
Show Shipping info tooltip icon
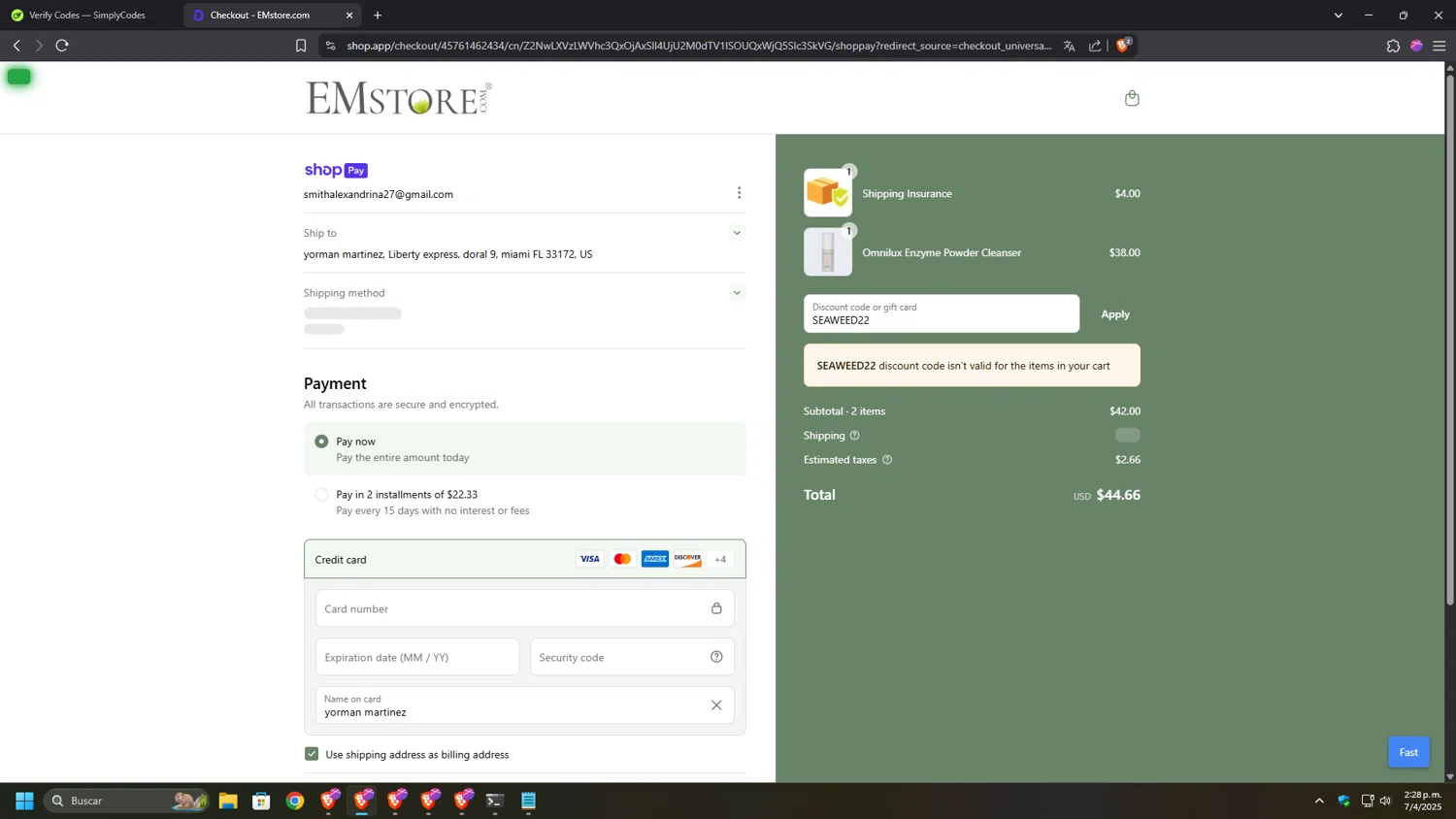click(x=854, y=436)
